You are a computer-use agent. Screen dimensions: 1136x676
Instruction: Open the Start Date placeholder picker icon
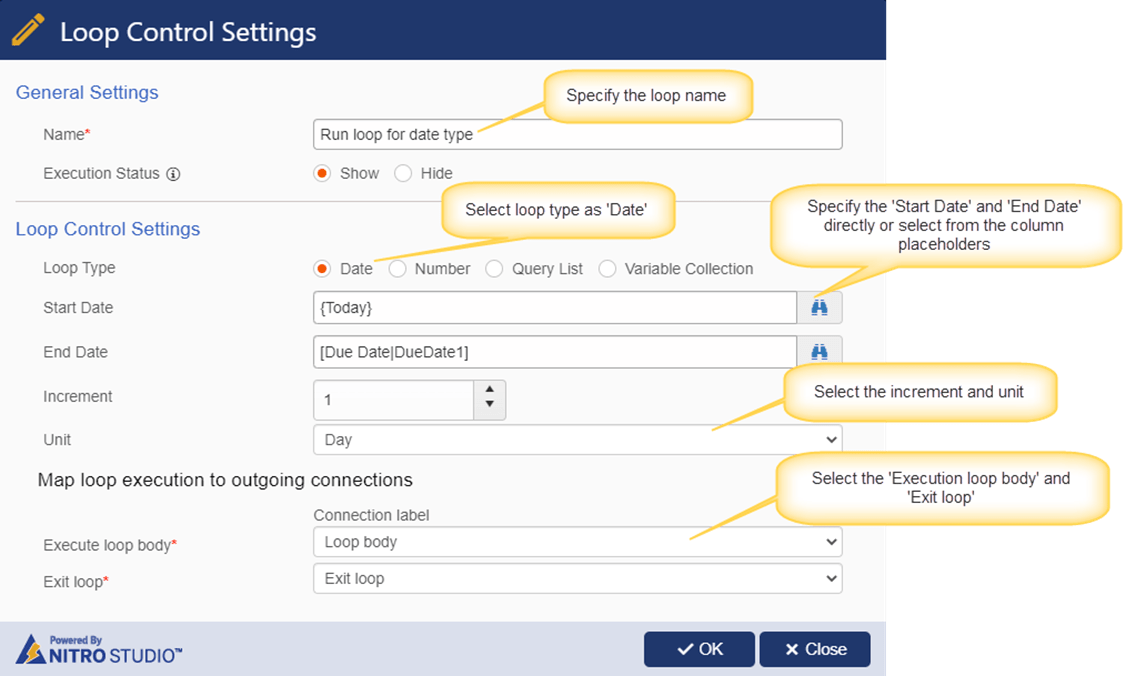point(819,307)
